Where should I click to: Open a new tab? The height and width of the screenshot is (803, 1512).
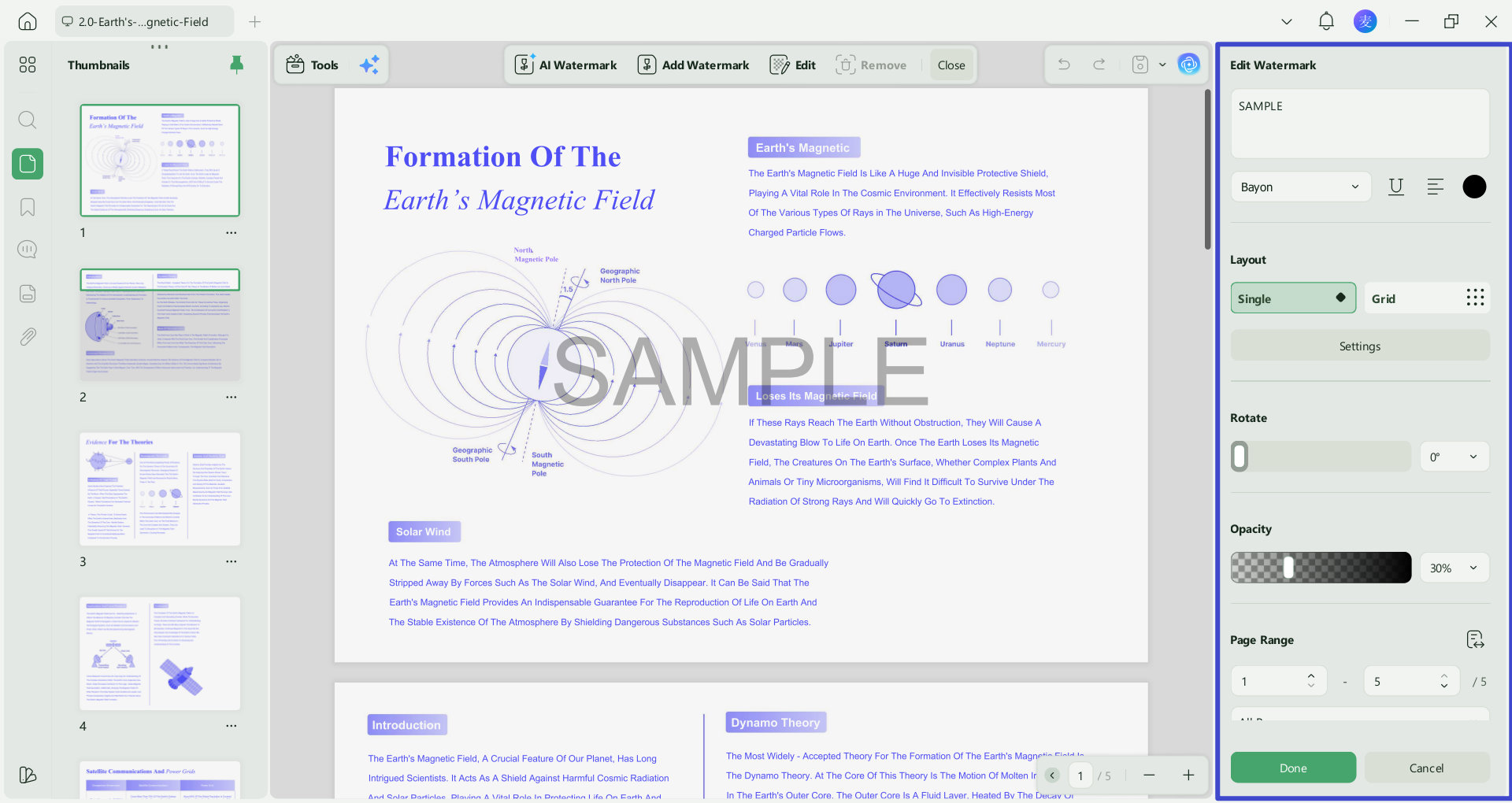[254, 22]
